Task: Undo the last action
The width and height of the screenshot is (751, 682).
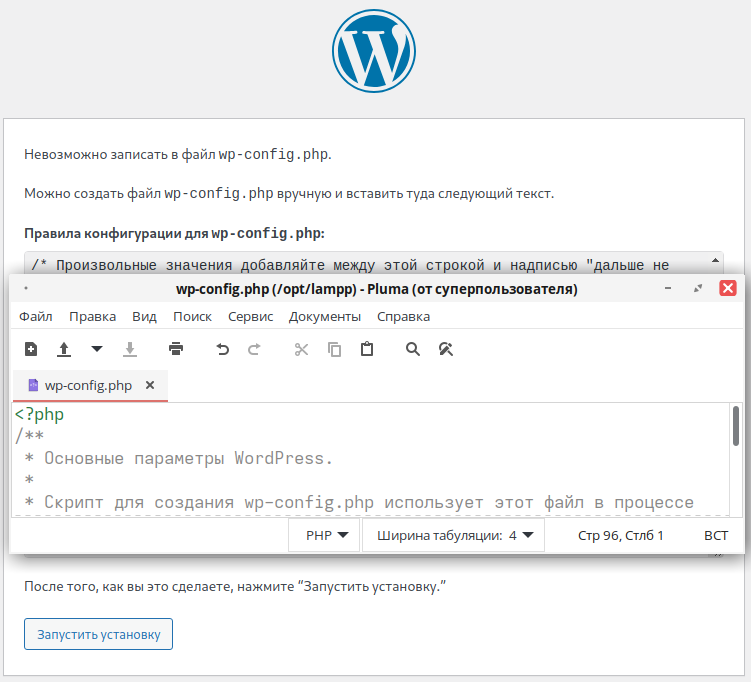Action: click(x=222, y=349)
